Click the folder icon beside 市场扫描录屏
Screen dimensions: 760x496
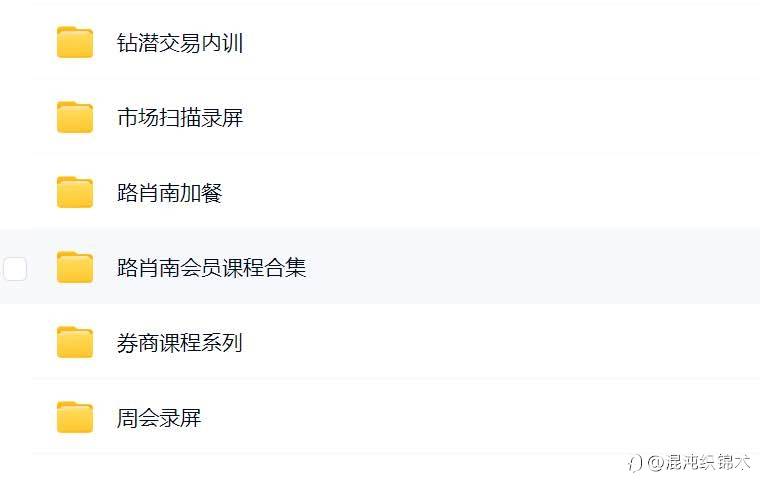pyautogui.click(x=75, y=118)
